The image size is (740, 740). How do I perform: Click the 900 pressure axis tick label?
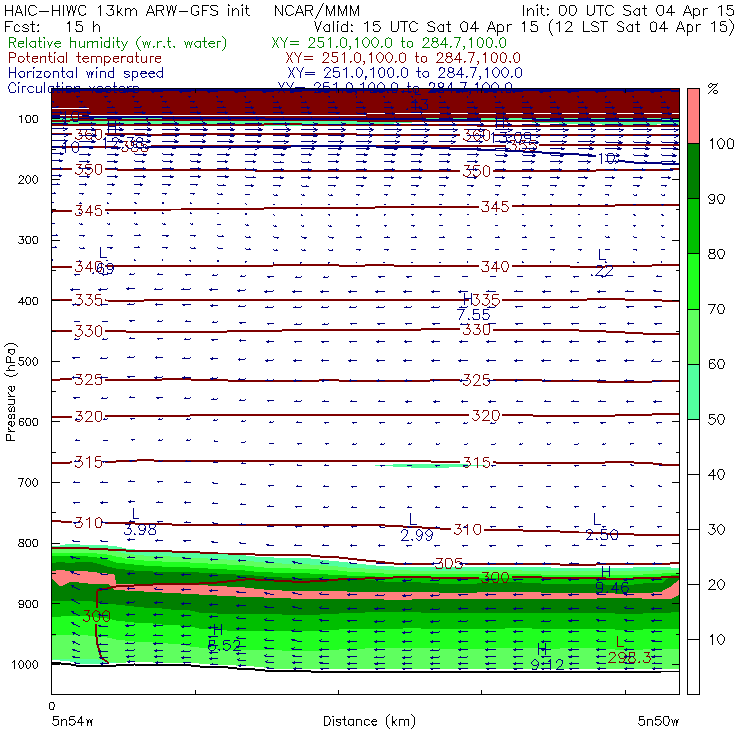28,604
